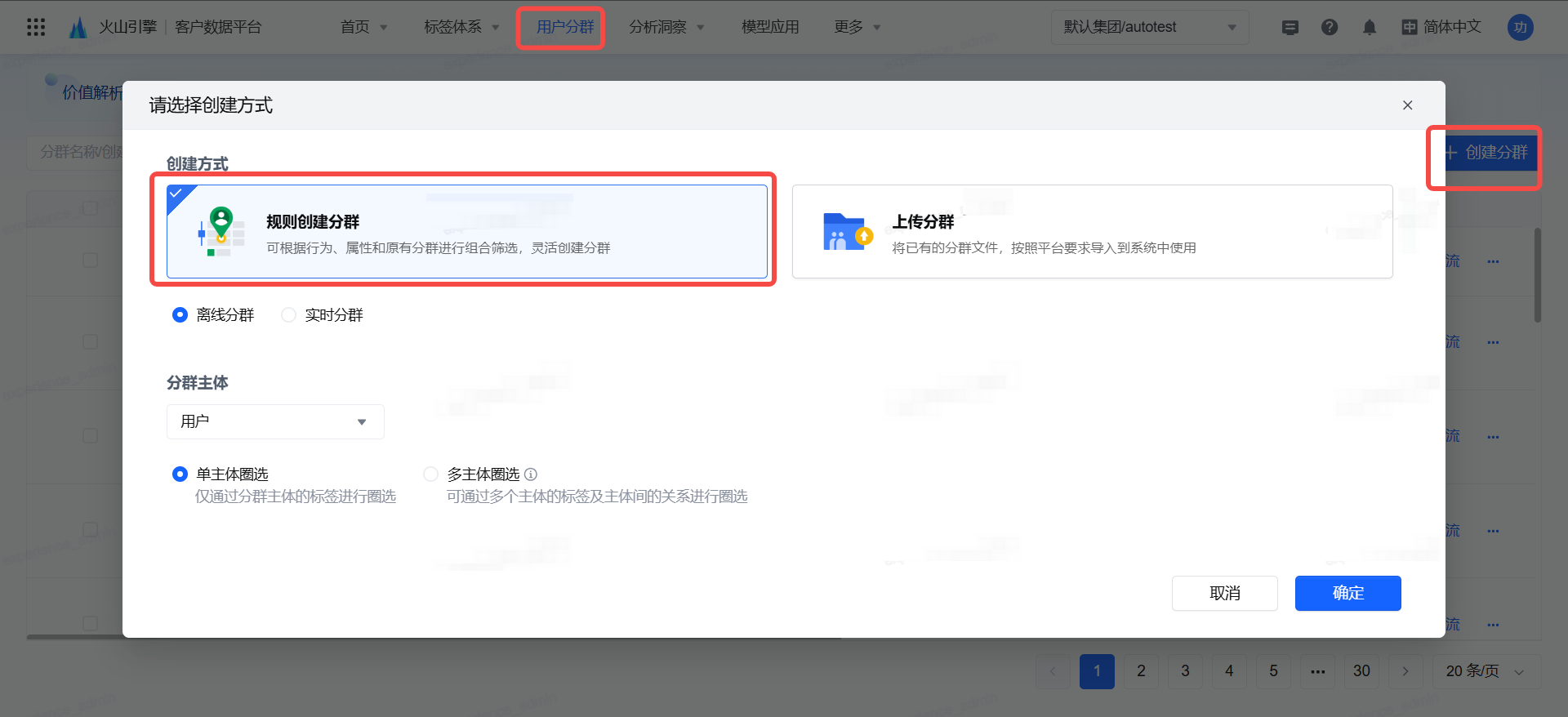
Task: Click the 取消 button
Action: [1225, 594]
